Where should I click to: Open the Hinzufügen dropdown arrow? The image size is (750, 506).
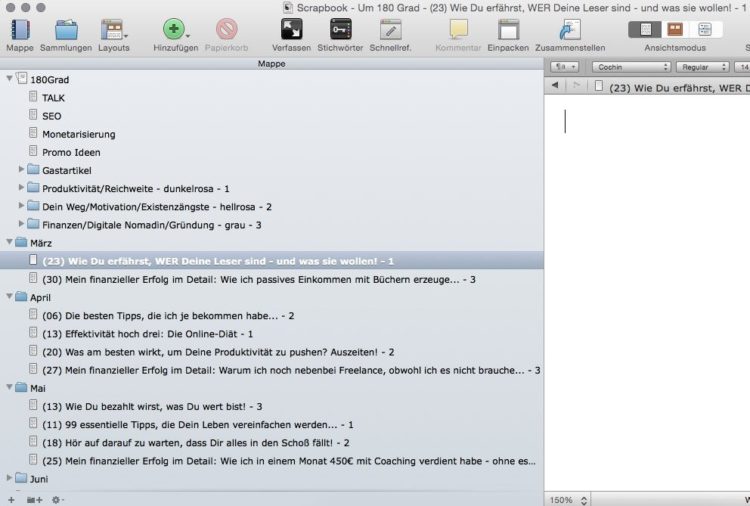188,36
